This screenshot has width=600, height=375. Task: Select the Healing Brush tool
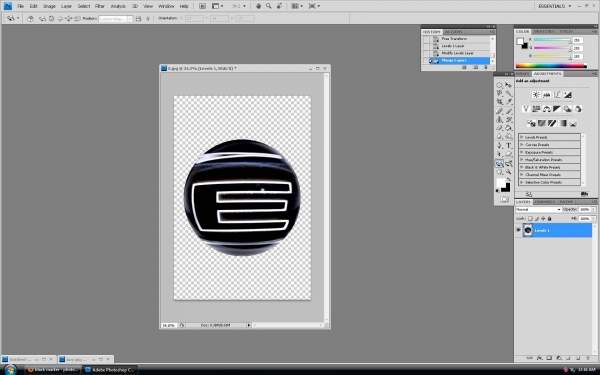[x=499, y=111]
